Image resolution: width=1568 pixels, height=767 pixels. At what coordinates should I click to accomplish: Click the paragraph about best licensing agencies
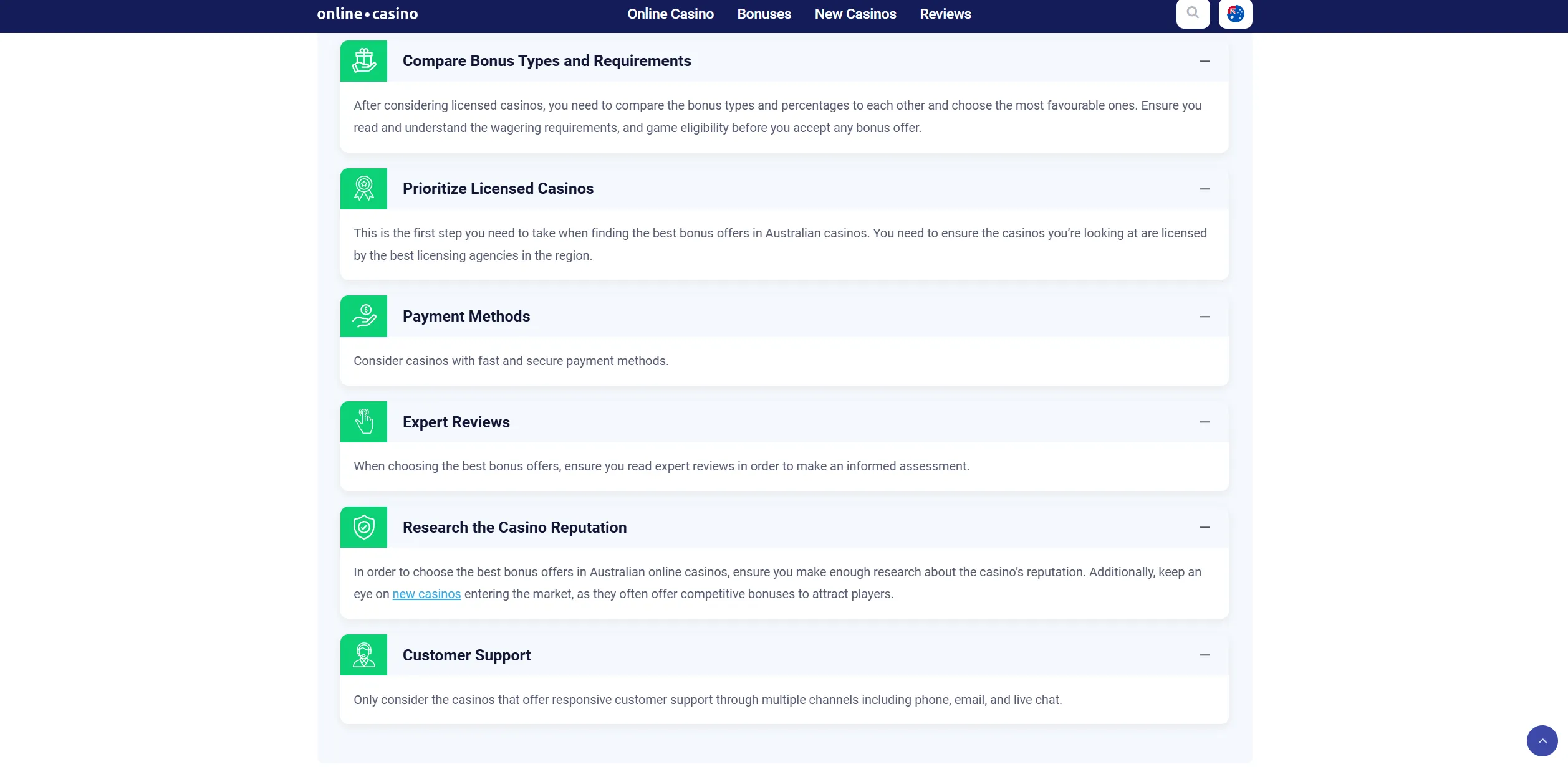780,244
